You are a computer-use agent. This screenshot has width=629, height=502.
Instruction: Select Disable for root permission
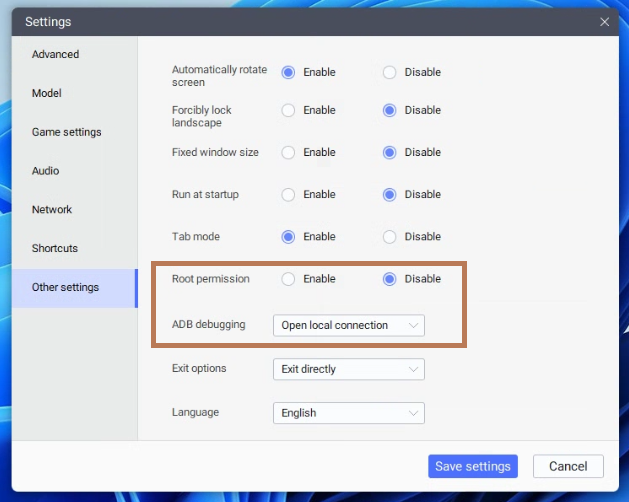pos(390,279)
